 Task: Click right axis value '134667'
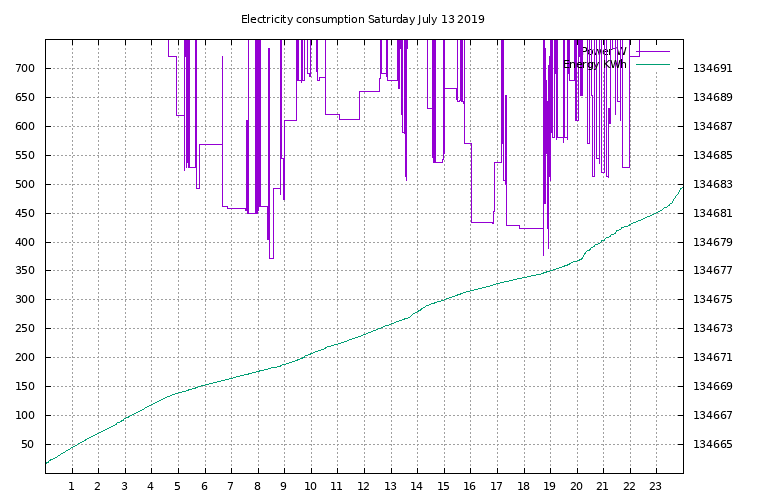point(713,415)
